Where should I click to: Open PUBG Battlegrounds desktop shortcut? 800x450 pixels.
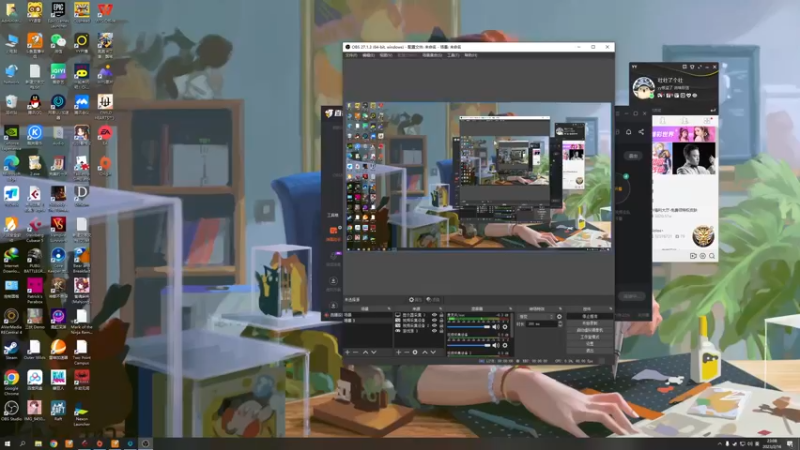point(35,260)
